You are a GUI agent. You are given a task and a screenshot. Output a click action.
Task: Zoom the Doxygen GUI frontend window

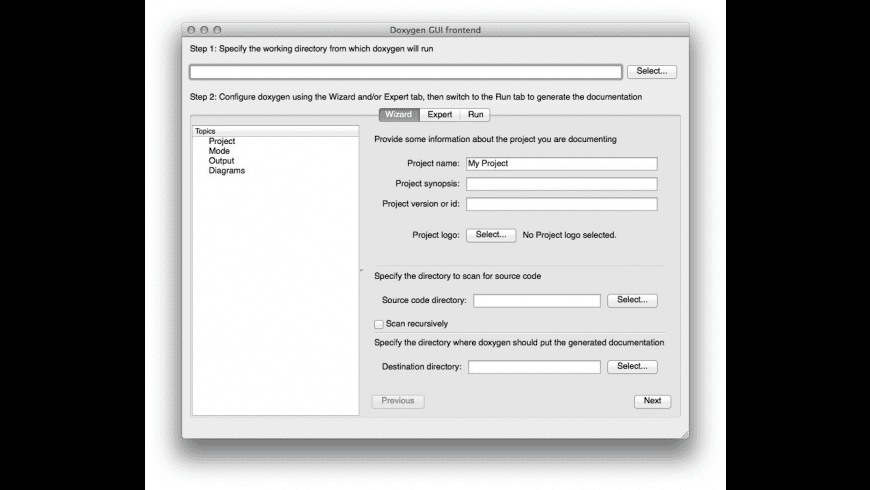[x=218, y=30]
